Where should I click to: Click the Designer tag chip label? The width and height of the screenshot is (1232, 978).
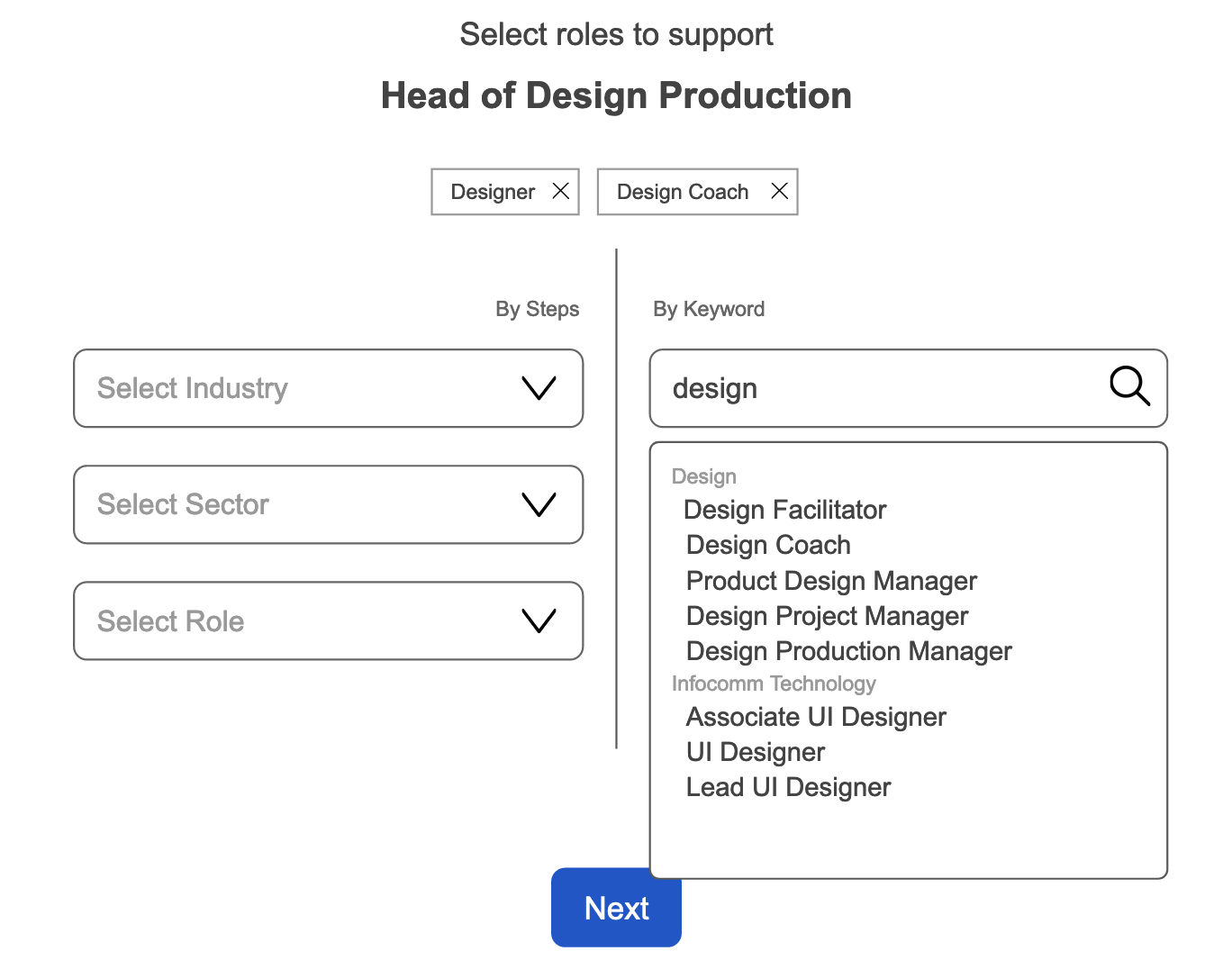[493, 192]
